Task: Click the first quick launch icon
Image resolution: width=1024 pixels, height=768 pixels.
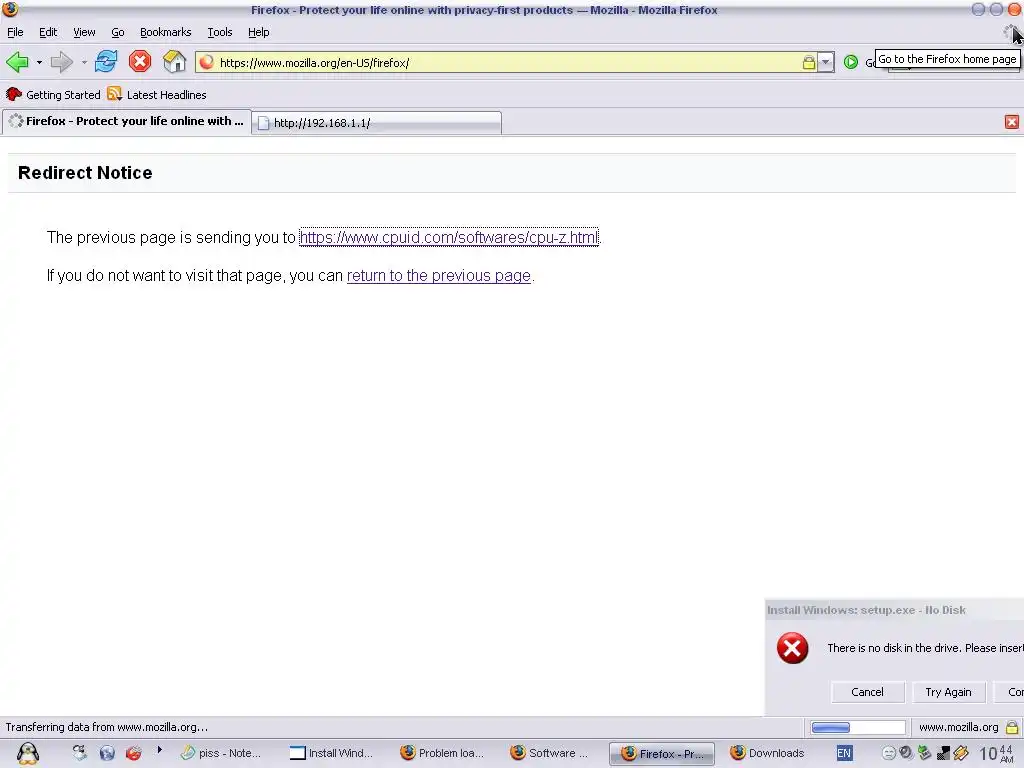Action: 80,753
